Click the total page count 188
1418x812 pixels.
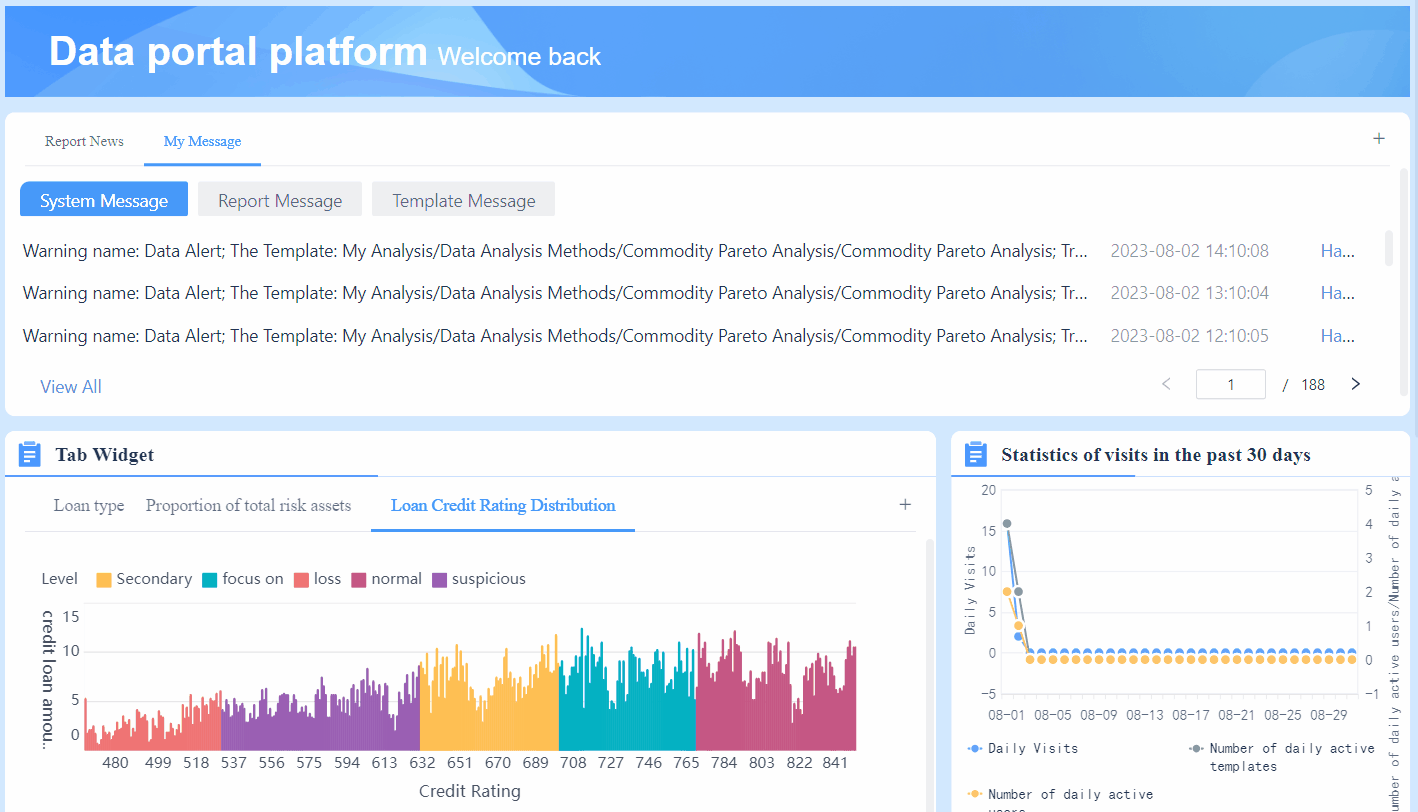1313,385
